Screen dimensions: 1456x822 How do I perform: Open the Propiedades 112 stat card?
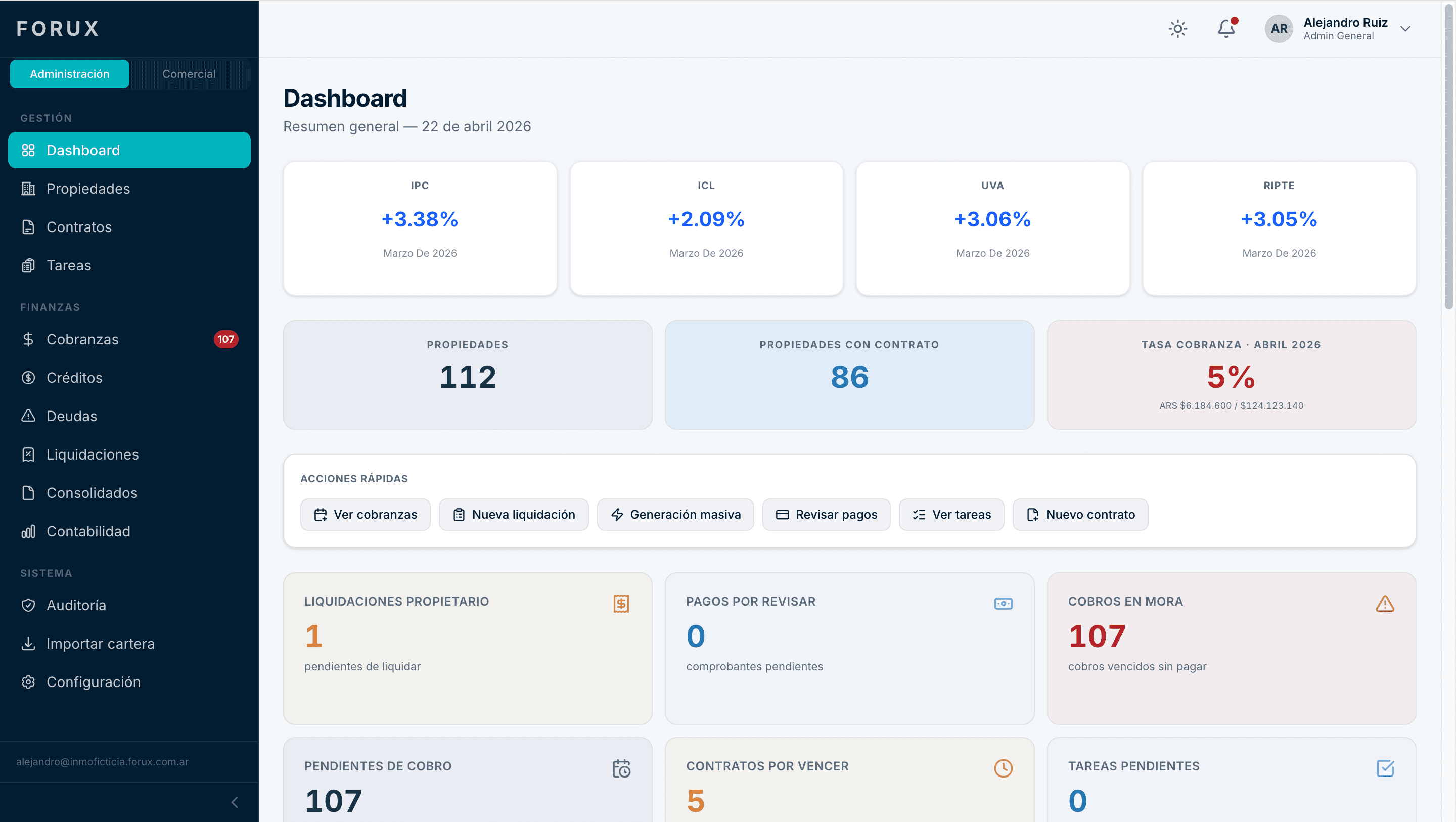click(x=468, y=375)
